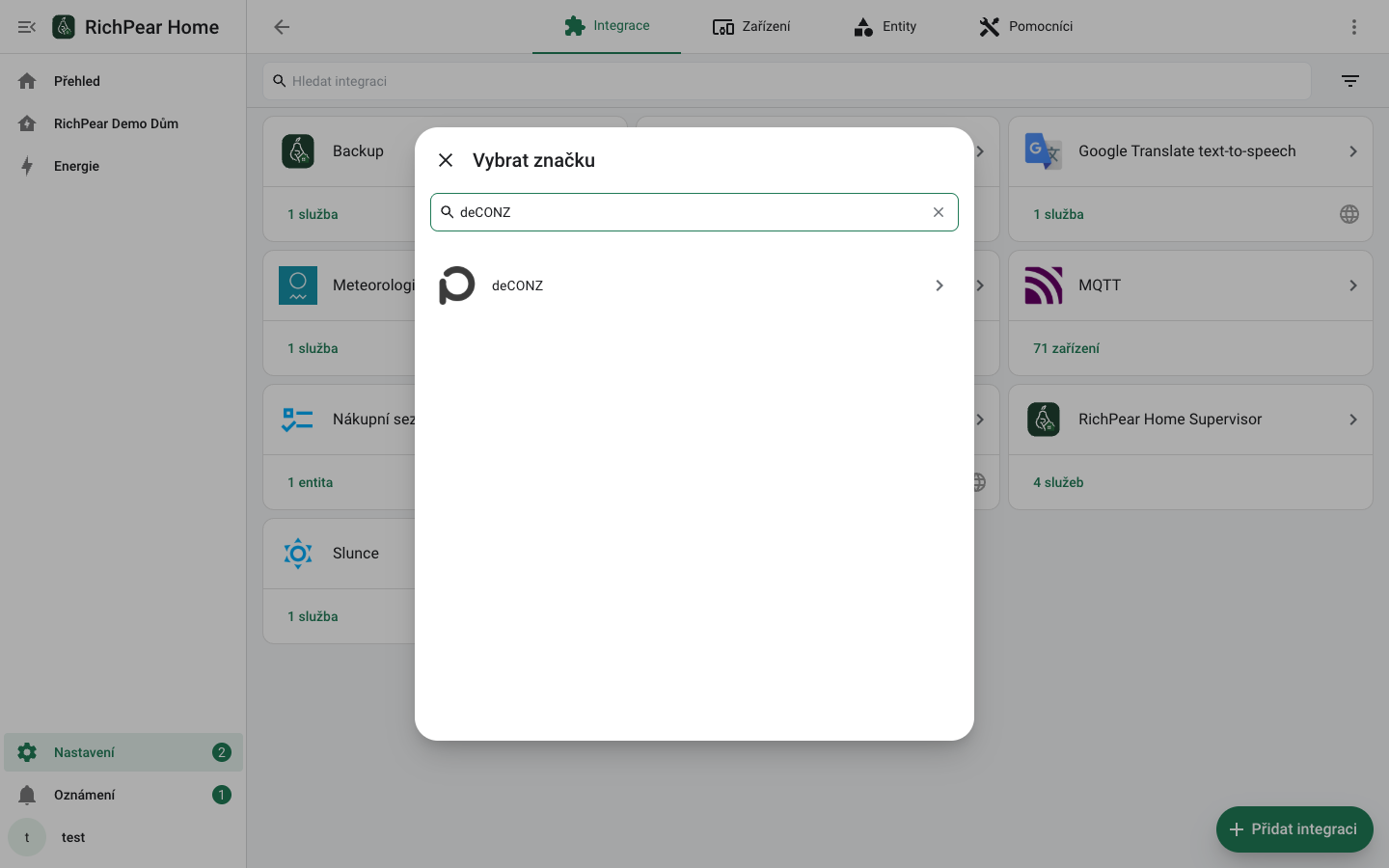Click the user avatar letter t
Image resolution: width=1389 pixels, height=868 pixels.
coord(27,837)
